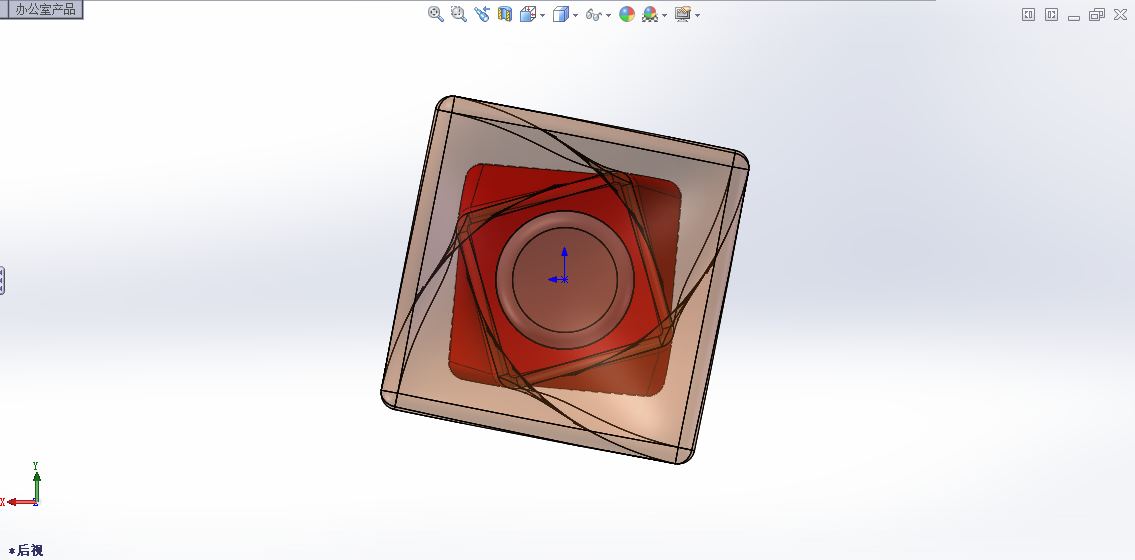Select the circular ring face of the model
Image resolution: width=1135 pixels, height=560 pixels.
point(504,279)
